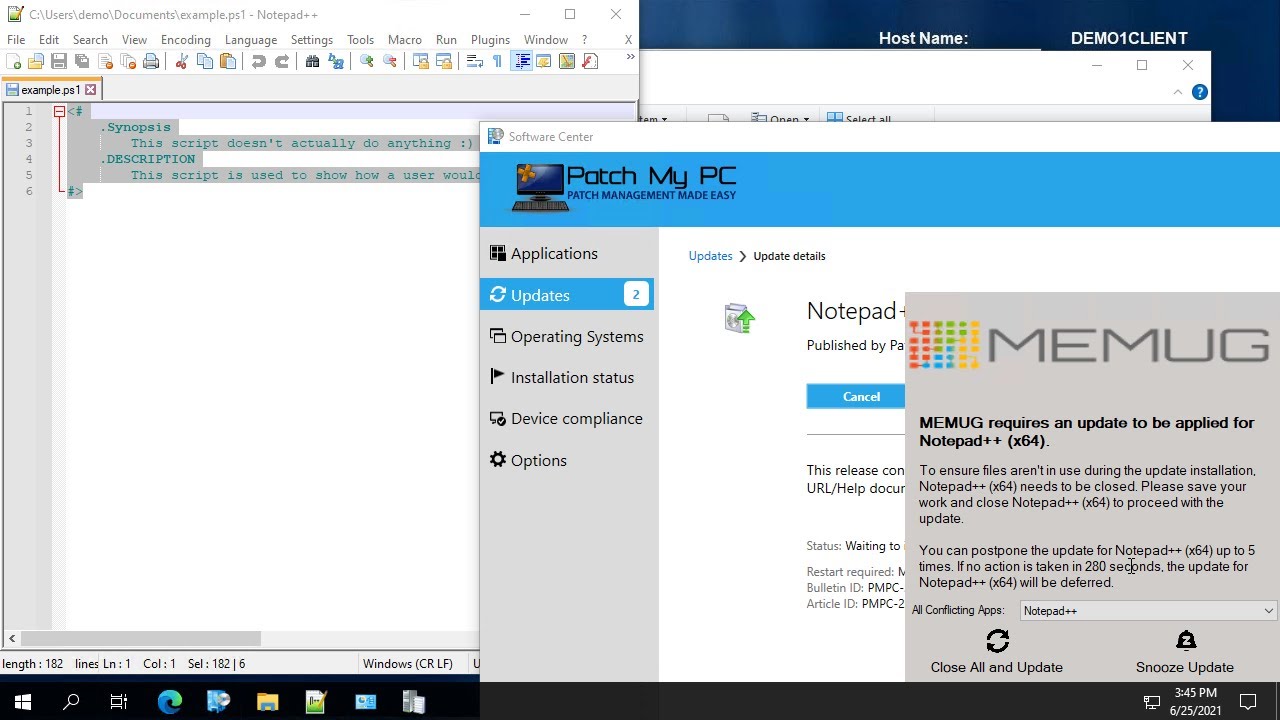Screen dimensions: 1280x720
Task: Click the Cancel button in Software Center
Action: point(856,397)
